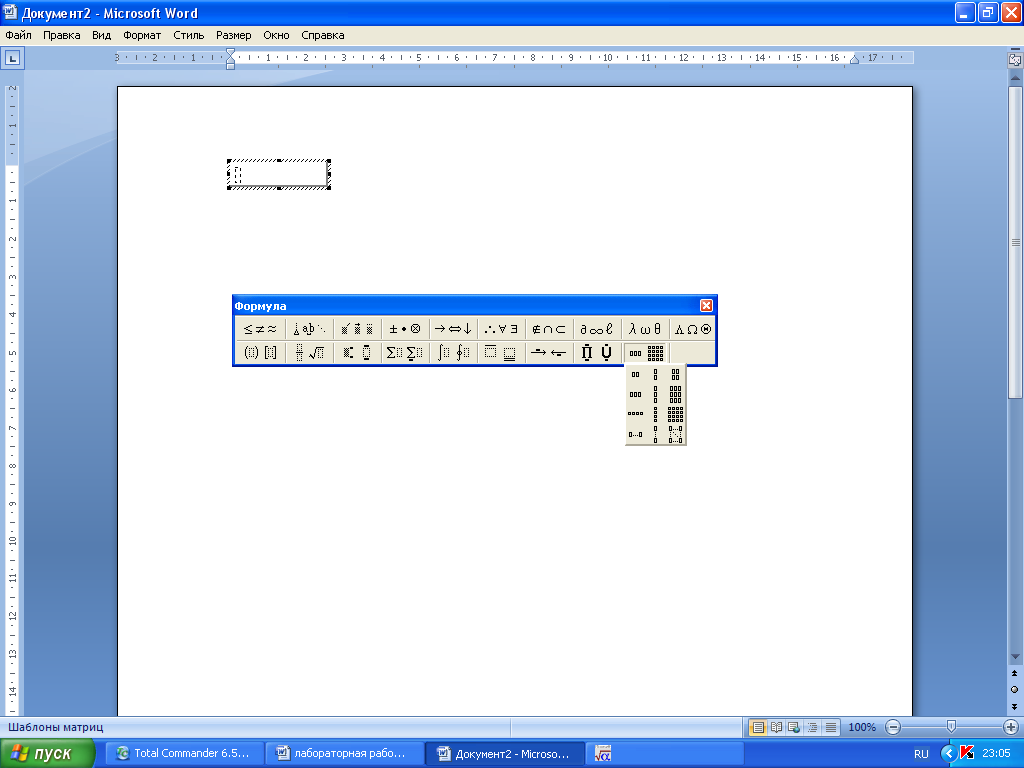Screen dimensions: 1024x768
Task: Open the labeled arrow templates palette
Action: [x=549, y=353]
